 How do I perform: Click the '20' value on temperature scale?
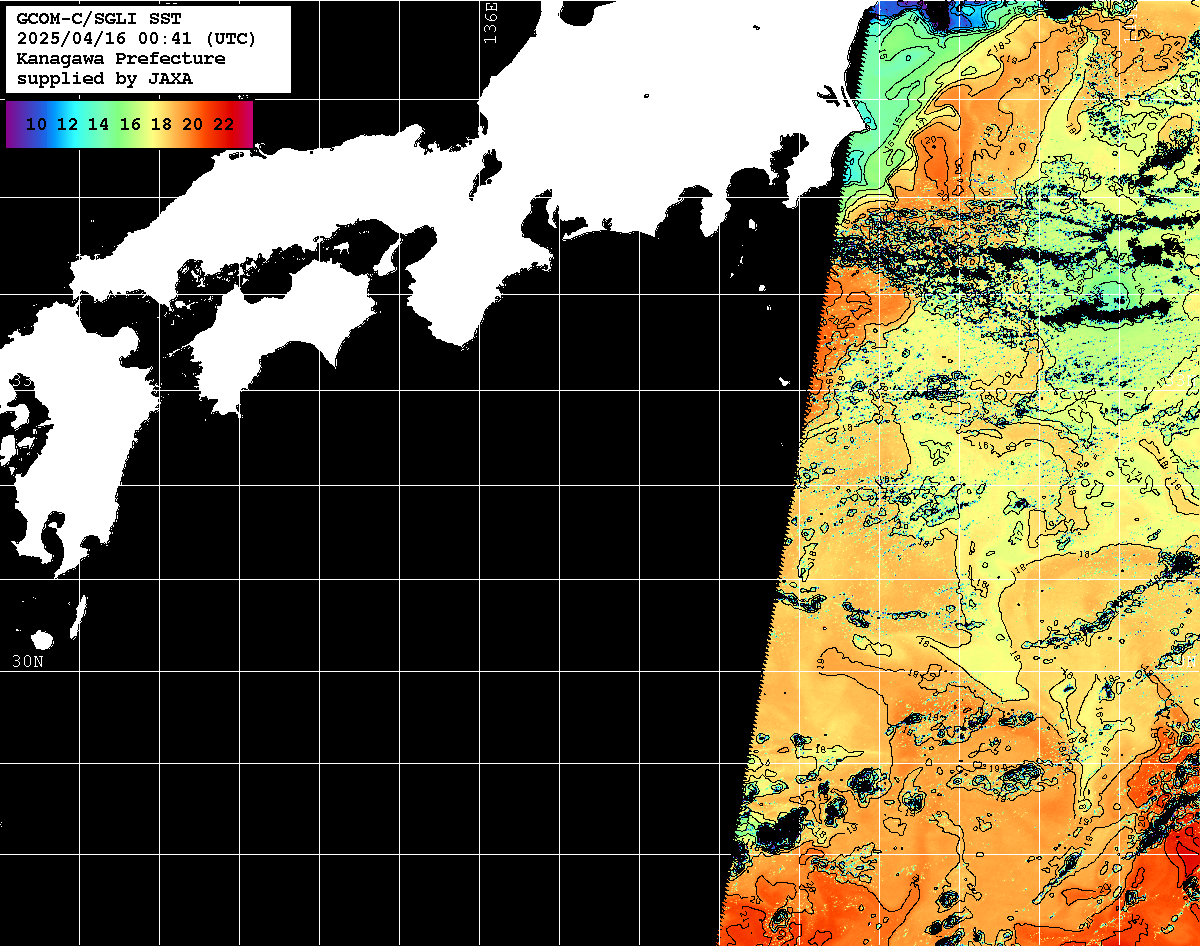click(192, 124)
